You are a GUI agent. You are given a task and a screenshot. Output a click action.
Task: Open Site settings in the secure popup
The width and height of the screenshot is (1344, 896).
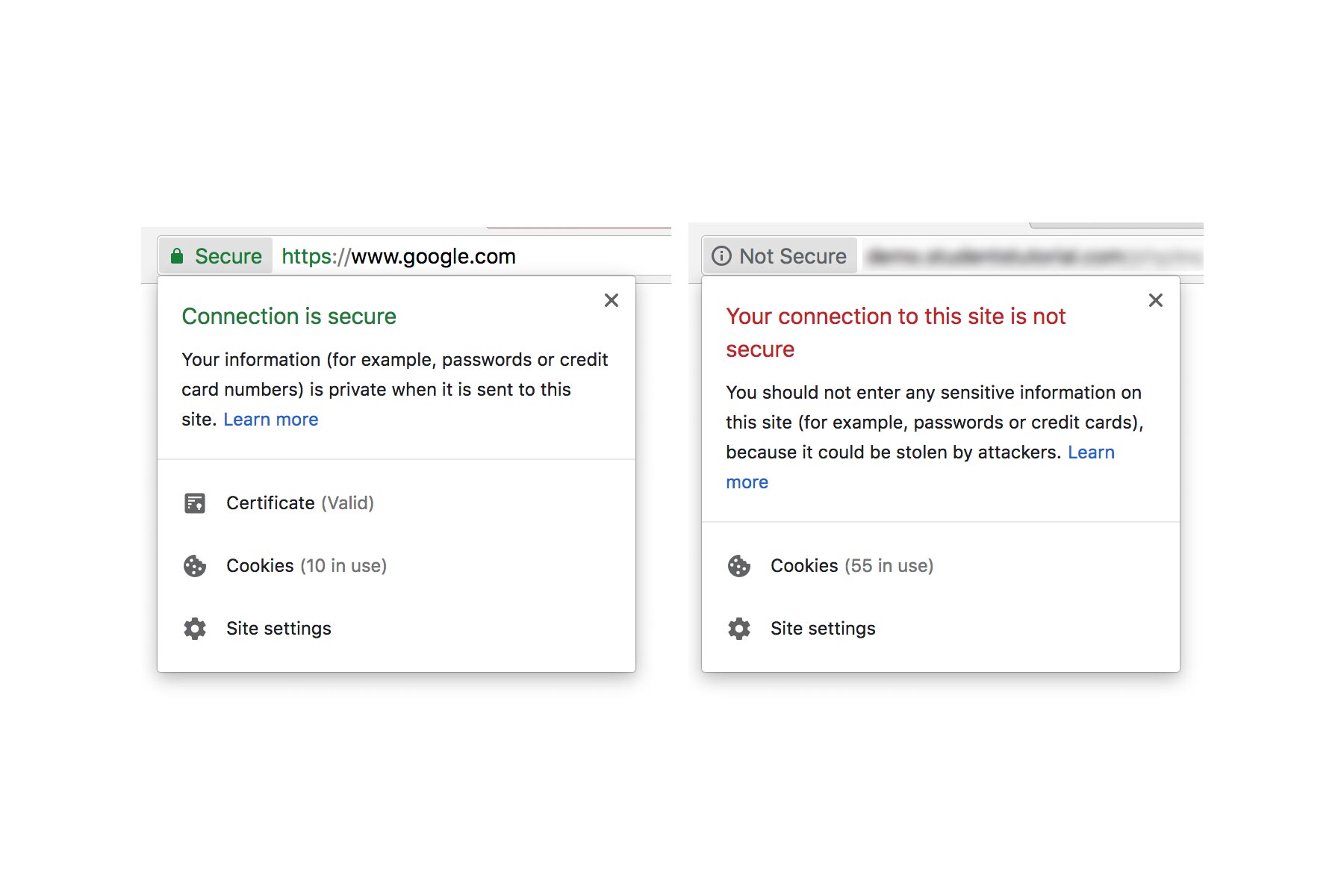click(279, 629)
